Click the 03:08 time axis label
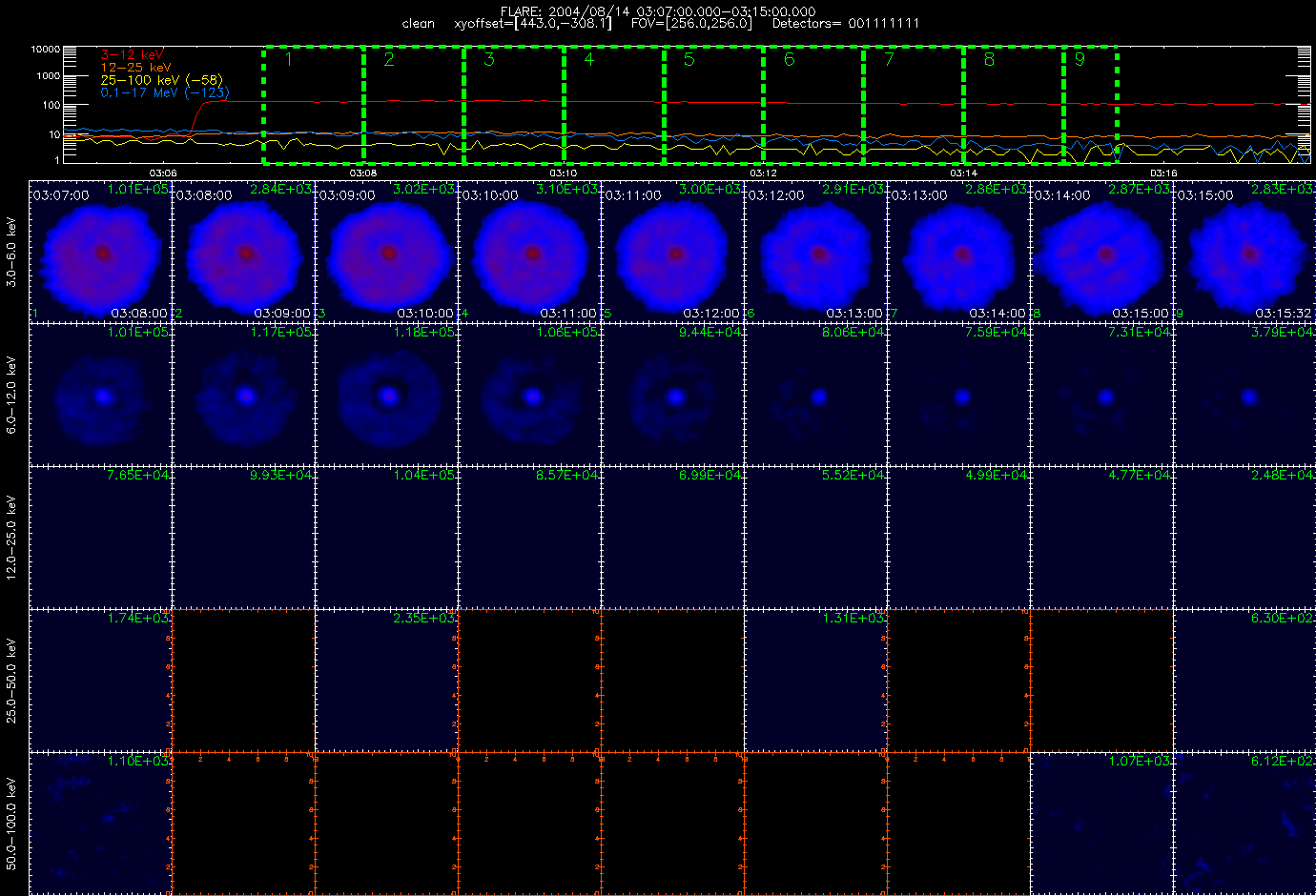1316x896 pixels. pos(362,173)
